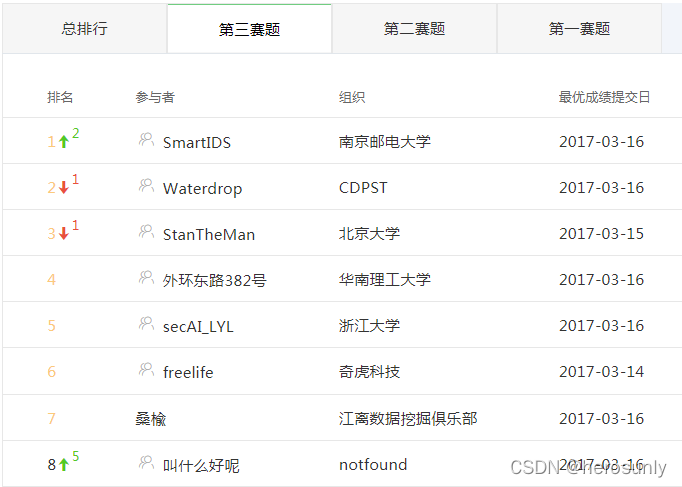
Task: Click rank number 7
Action: [x=51, y=419]
